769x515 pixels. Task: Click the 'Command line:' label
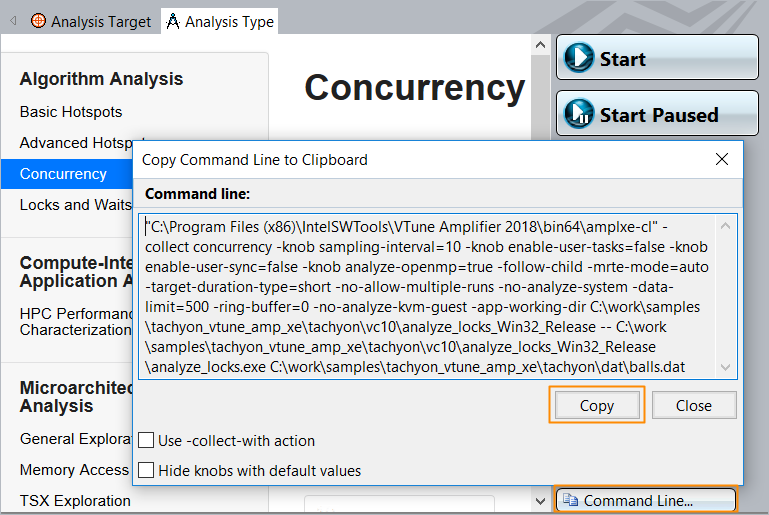[197, 194]
